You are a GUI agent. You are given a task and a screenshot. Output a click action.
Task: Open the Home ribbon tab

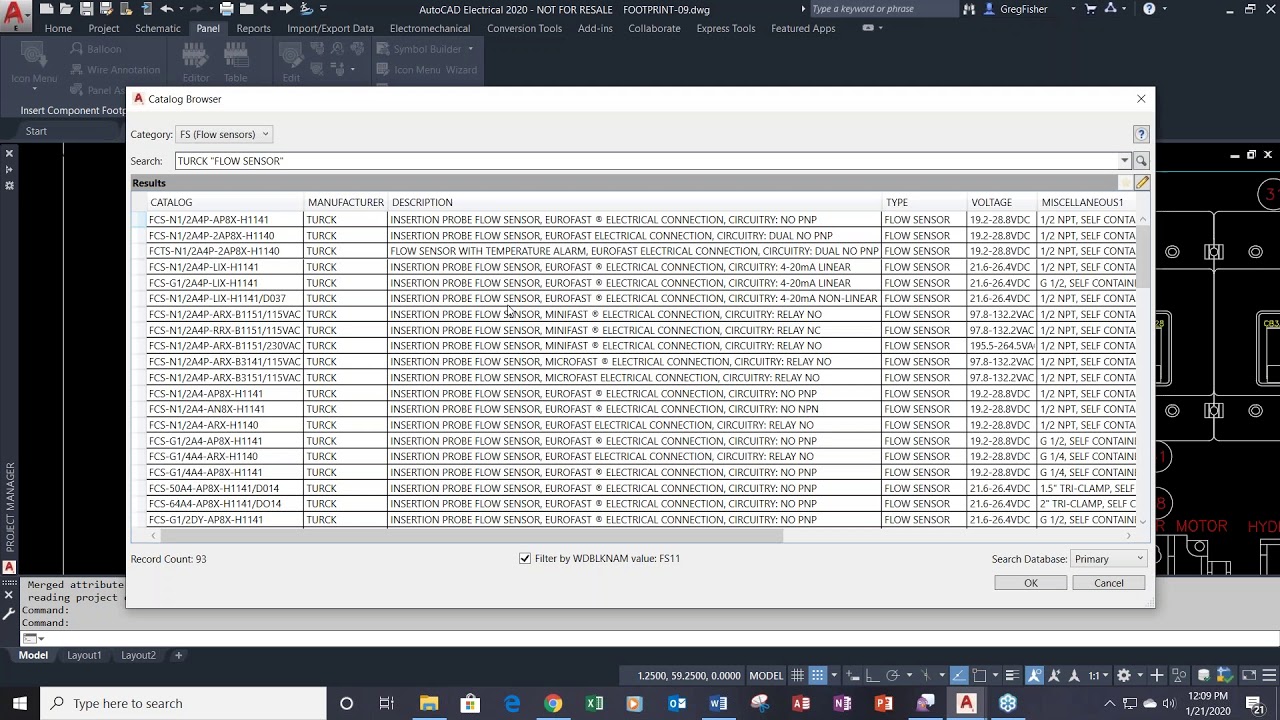(x=58, y=28)
